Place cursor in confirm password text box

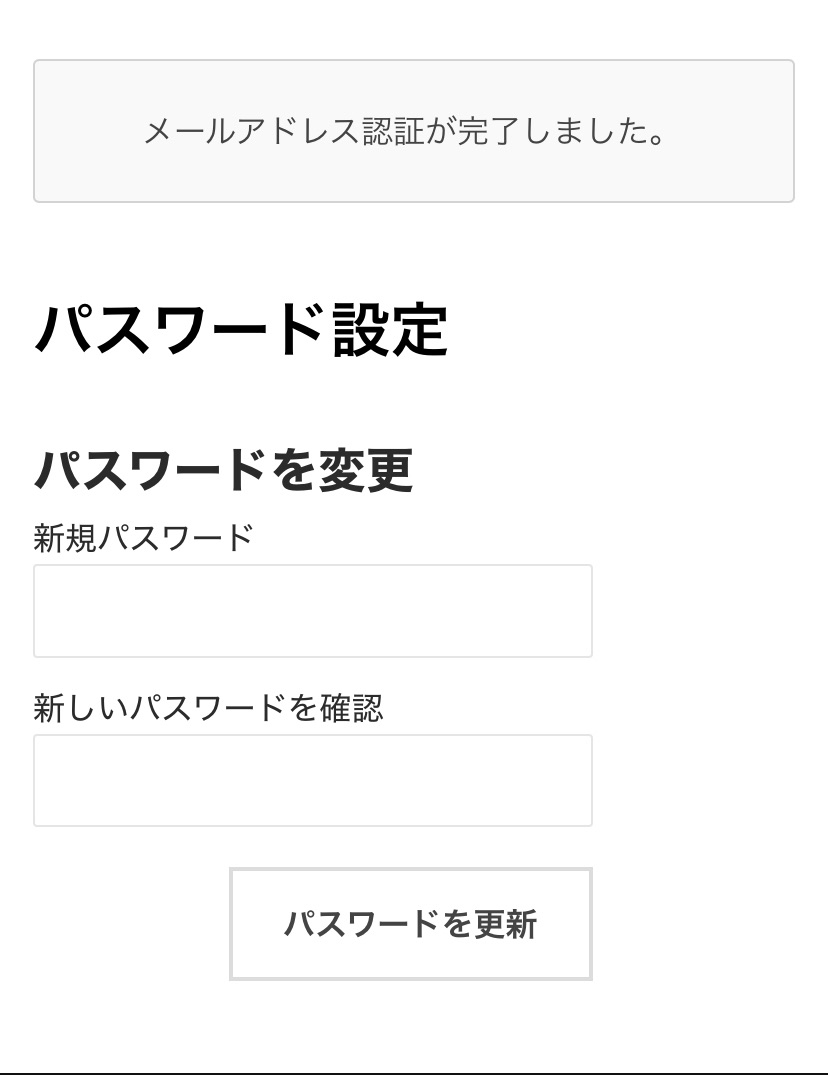[x=313, y=780]
